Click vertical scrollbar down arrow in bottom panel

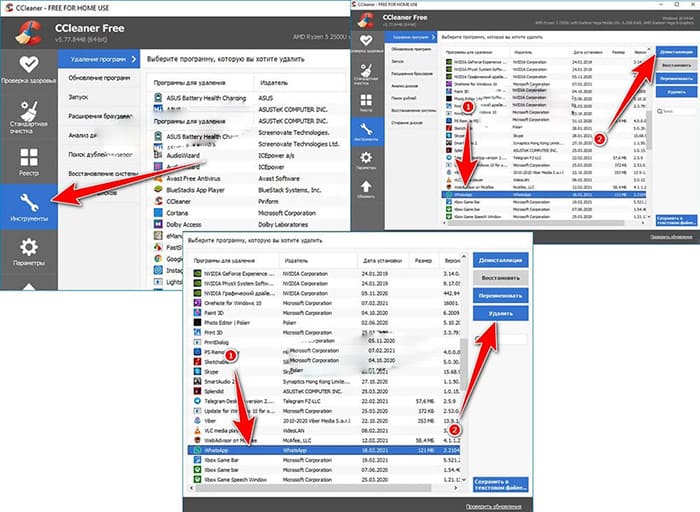464,480
